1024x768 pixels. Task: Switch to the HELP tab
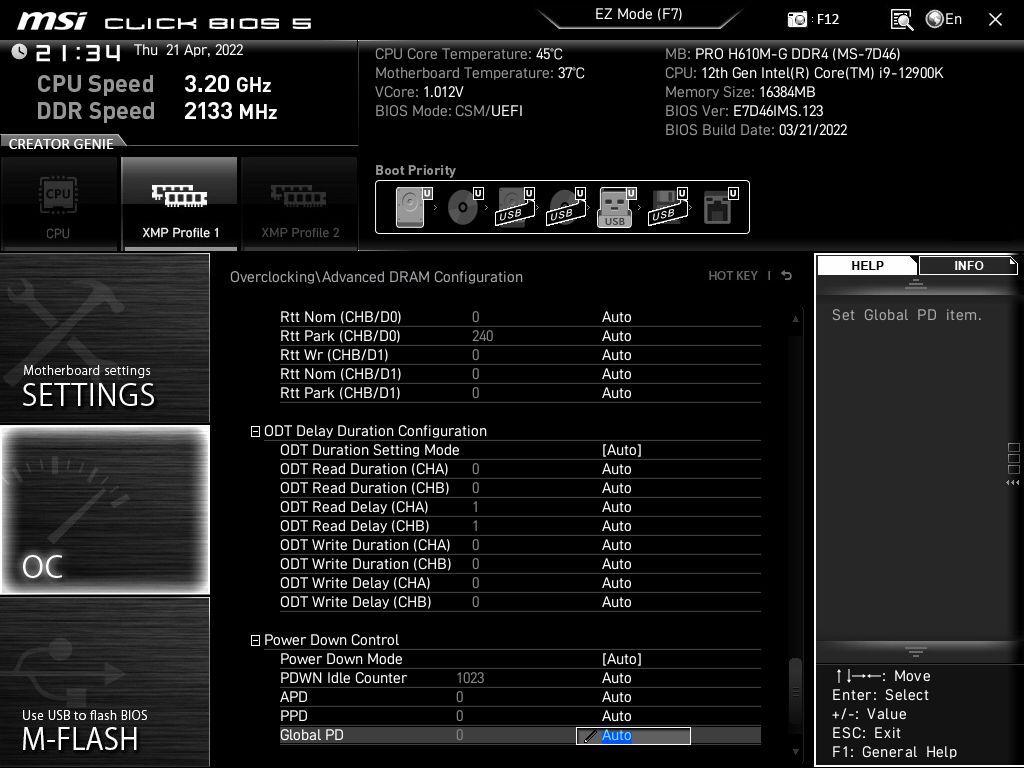point(867,265)
